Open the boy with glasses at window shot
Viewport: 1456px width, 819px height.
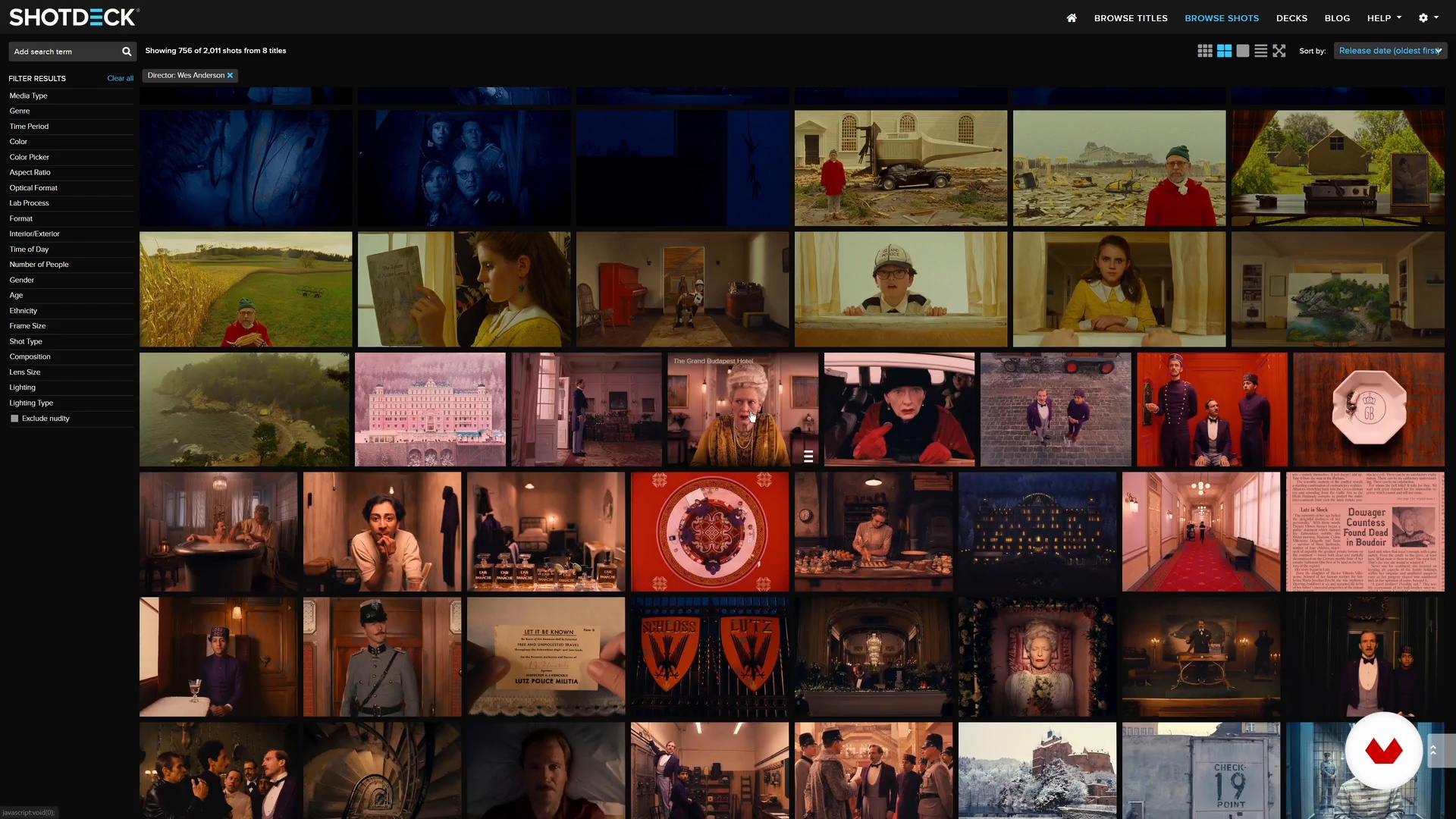[901, 289]
